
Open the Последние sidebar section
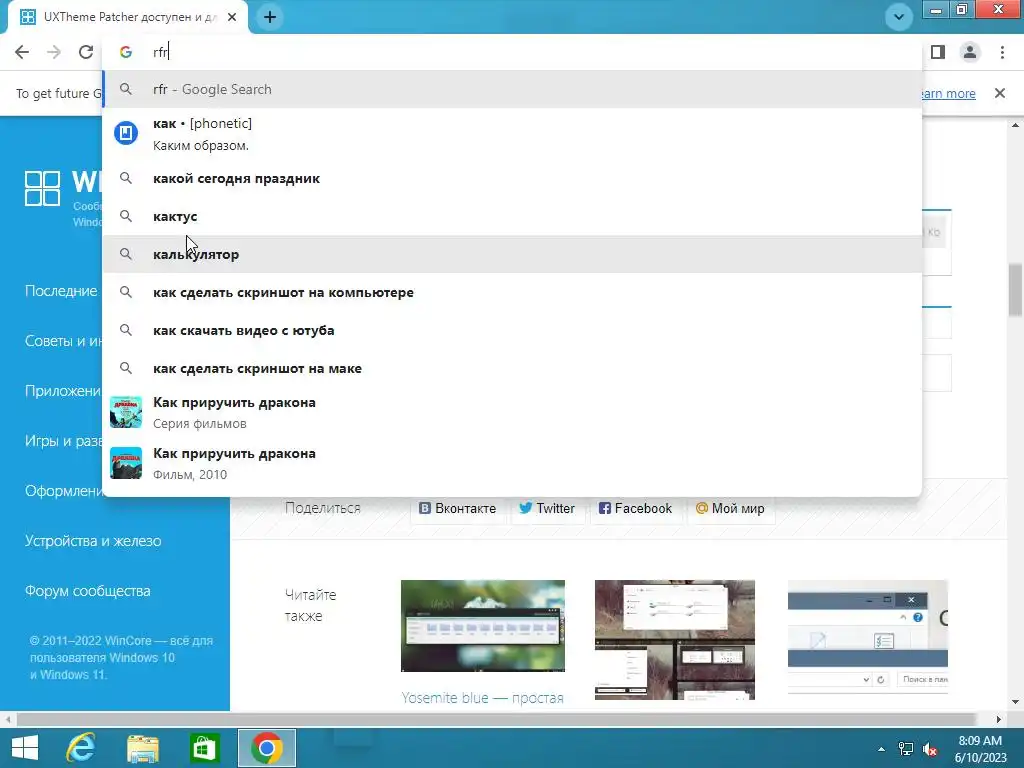(x=61, y=291)
